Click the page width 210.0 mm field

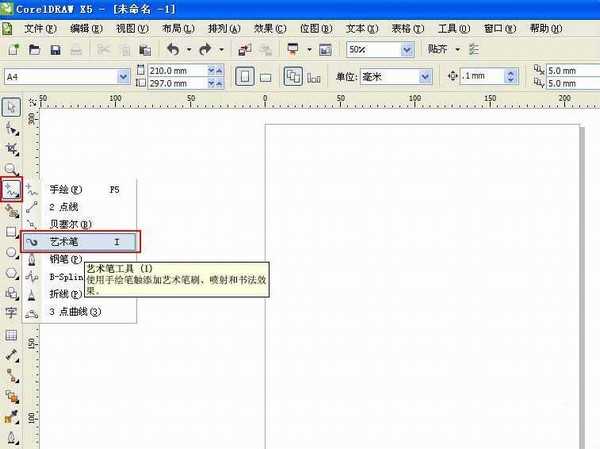178,70
